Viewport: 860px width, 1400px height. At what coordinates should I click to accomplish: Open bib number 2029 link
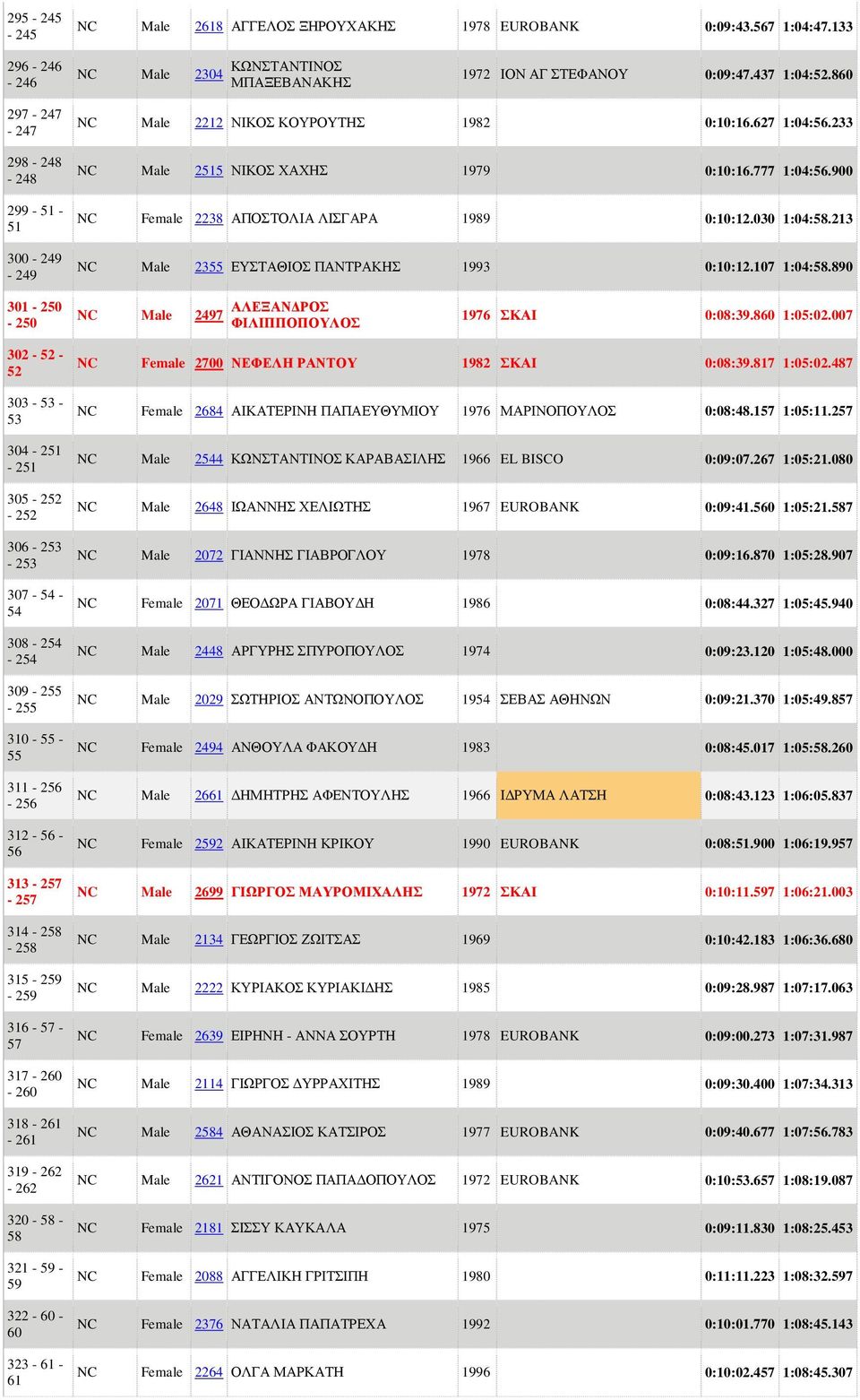click(209, 699)
